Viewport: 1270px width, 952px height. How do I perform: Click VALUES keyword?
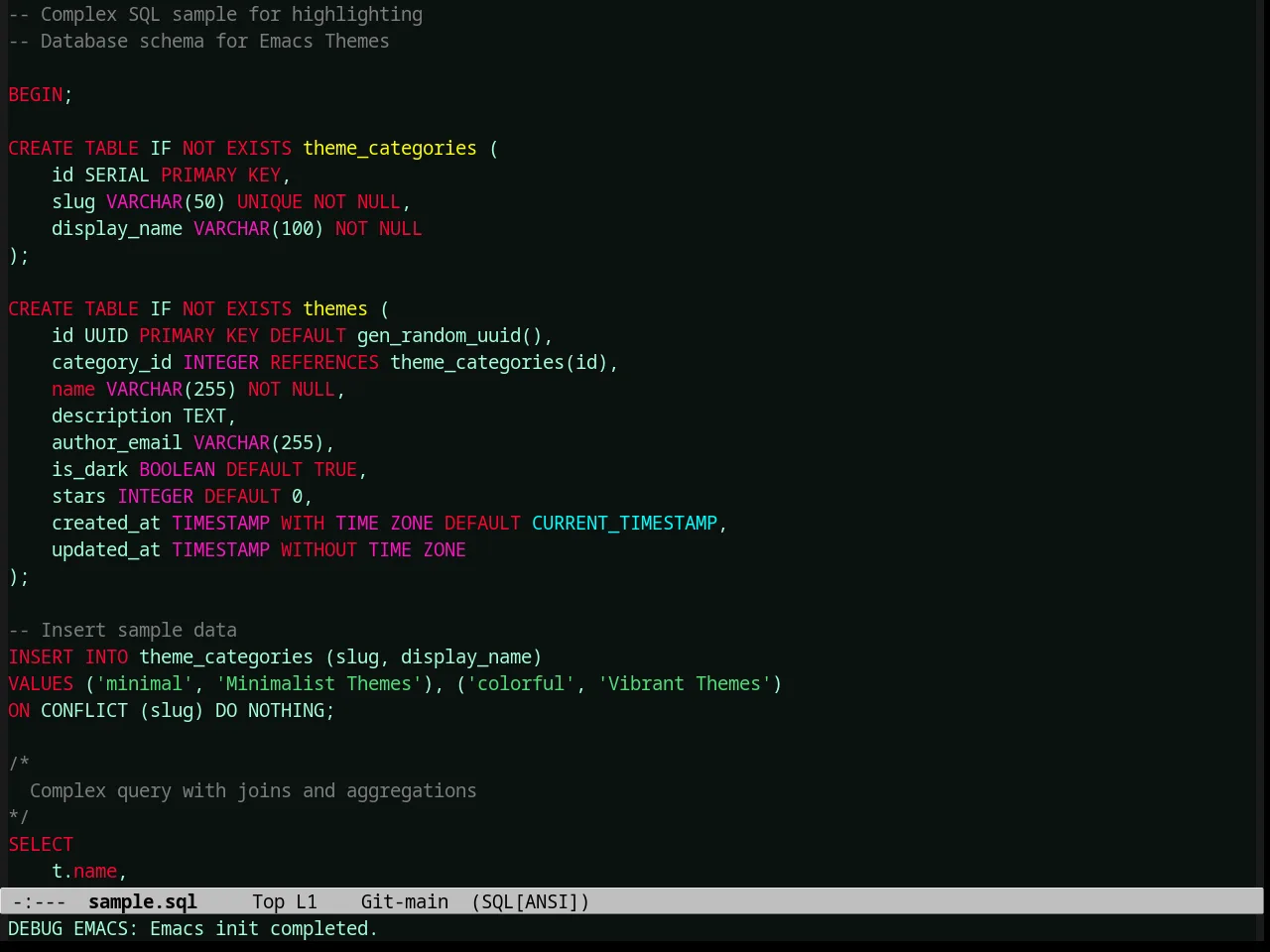click(41, 683)
